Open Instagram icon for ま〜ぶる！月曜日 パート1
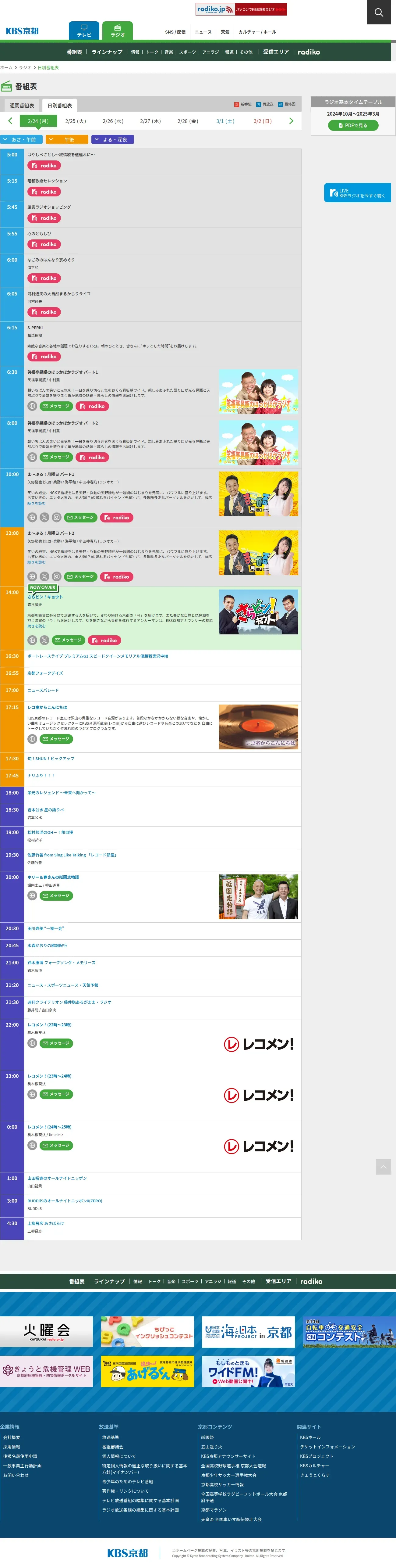Image resolution: width=396 pixels, height=1568 pixels. coord(57,517)
